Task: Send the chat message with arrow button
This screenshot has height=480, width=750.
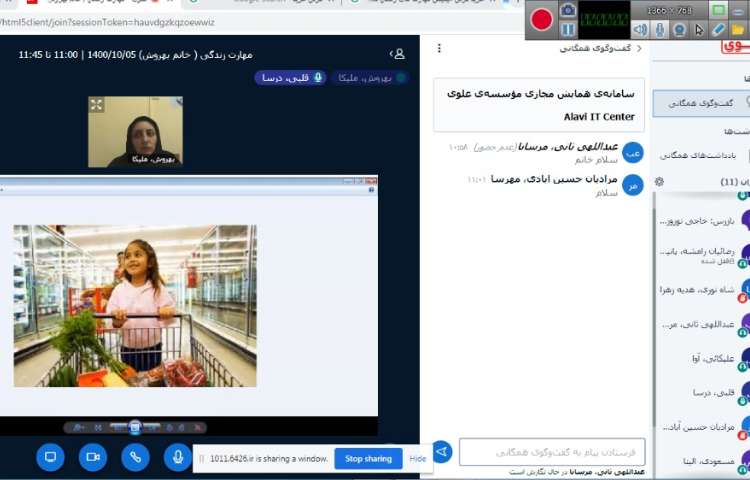Action: pyautogui.click(x=441, y=452)
